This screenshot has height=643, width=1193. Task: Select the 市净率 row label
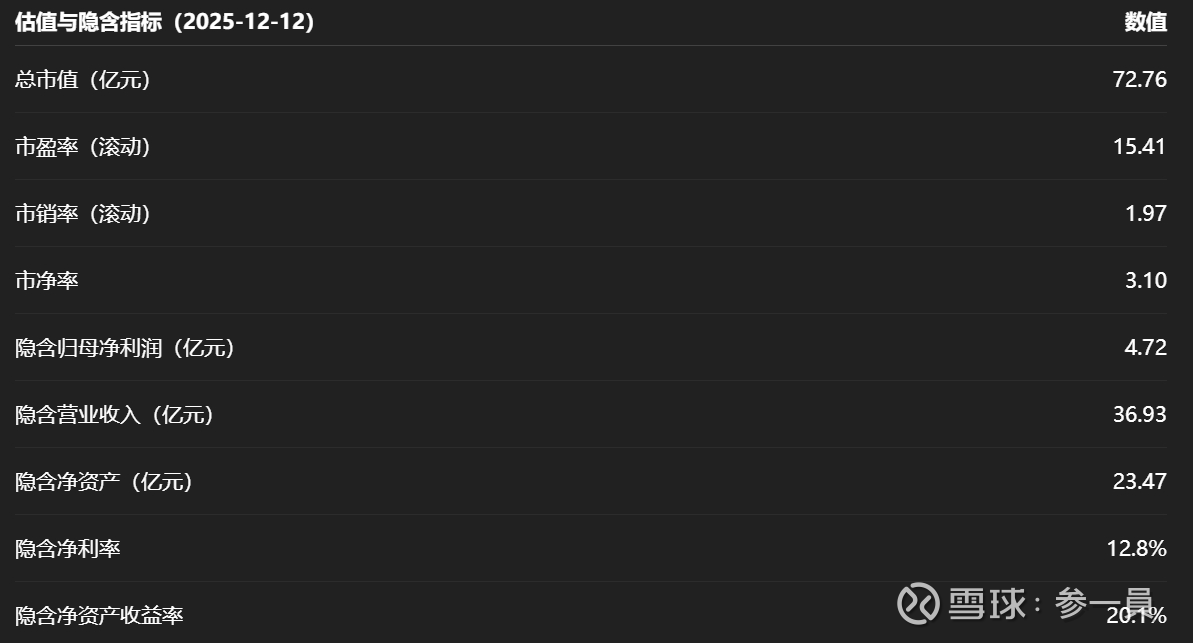[47, 281]
